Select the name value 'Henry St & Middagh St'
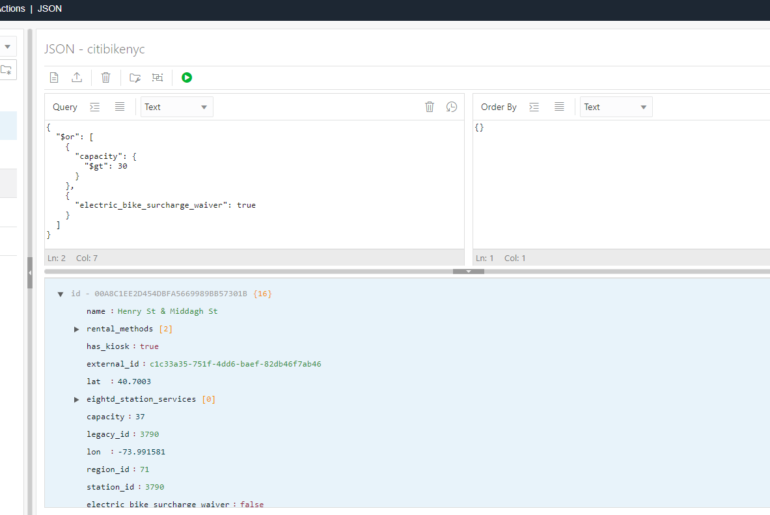The width and height of the screenshot is (770, 515). [167, 311]
